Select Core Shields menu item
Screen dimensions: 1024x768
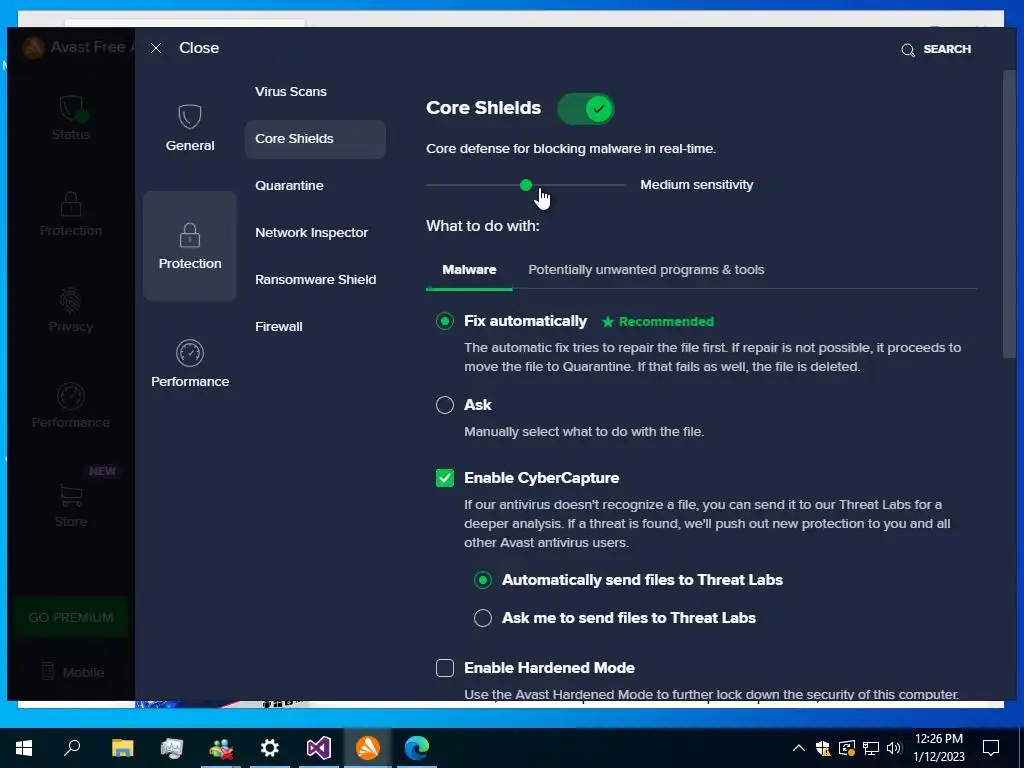pos(315,138)
